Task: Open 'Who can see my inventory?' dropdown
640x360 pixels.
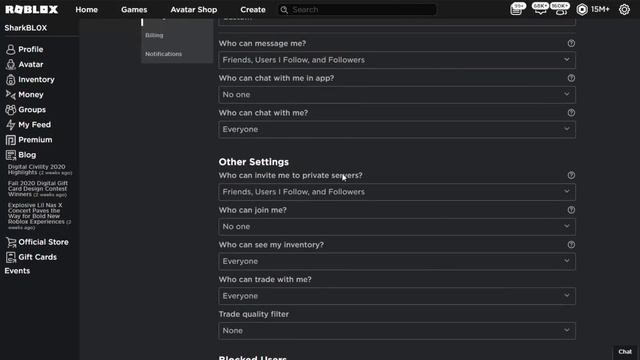Action: [397, 261]
